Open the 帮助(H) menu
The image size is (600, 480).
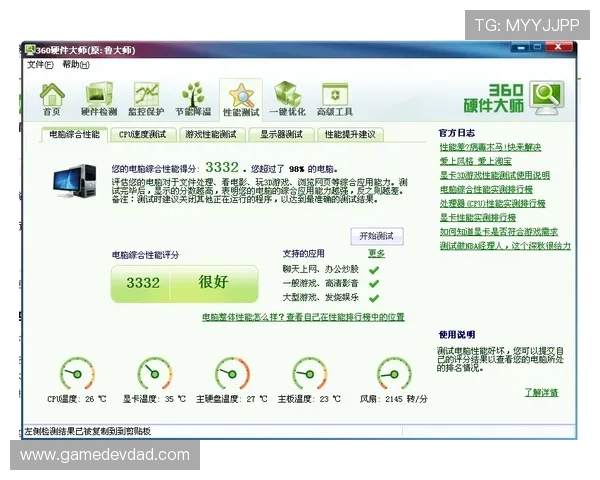pos(76,65)
